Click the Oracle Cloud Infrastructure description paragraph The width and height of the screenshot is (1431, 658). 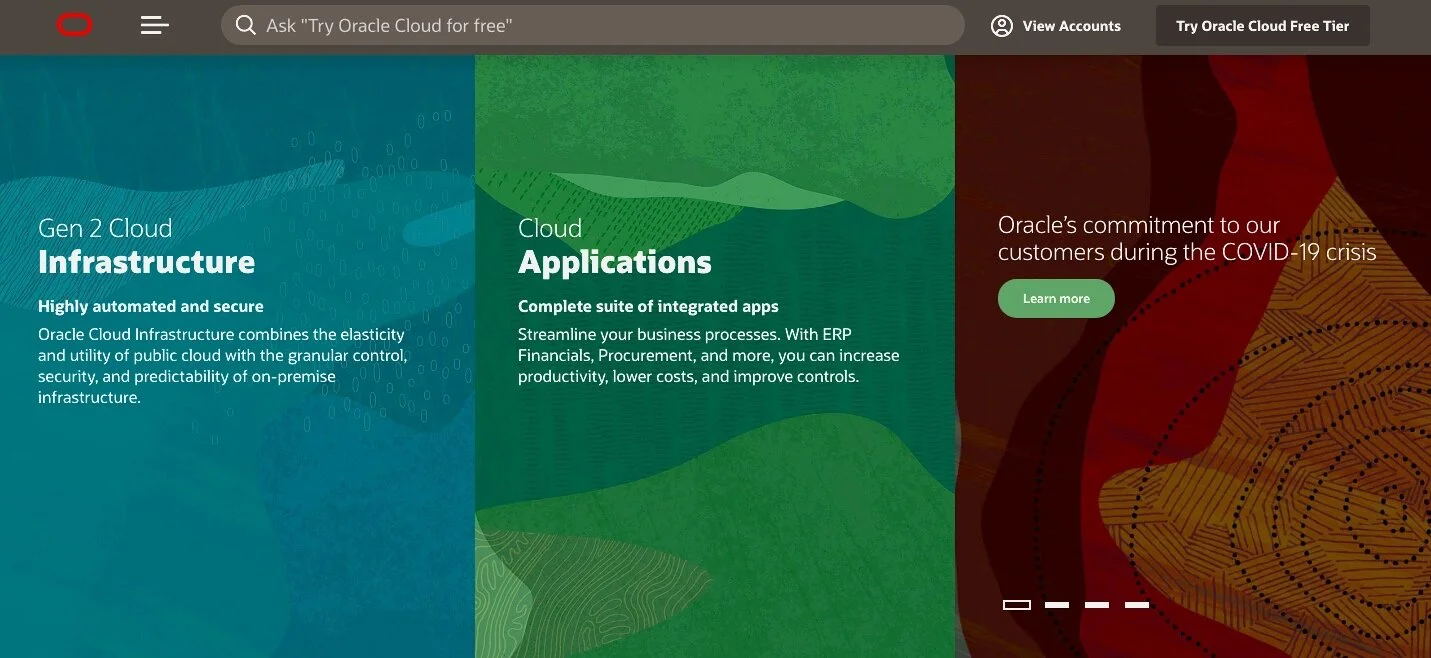[x=223, y=366]
